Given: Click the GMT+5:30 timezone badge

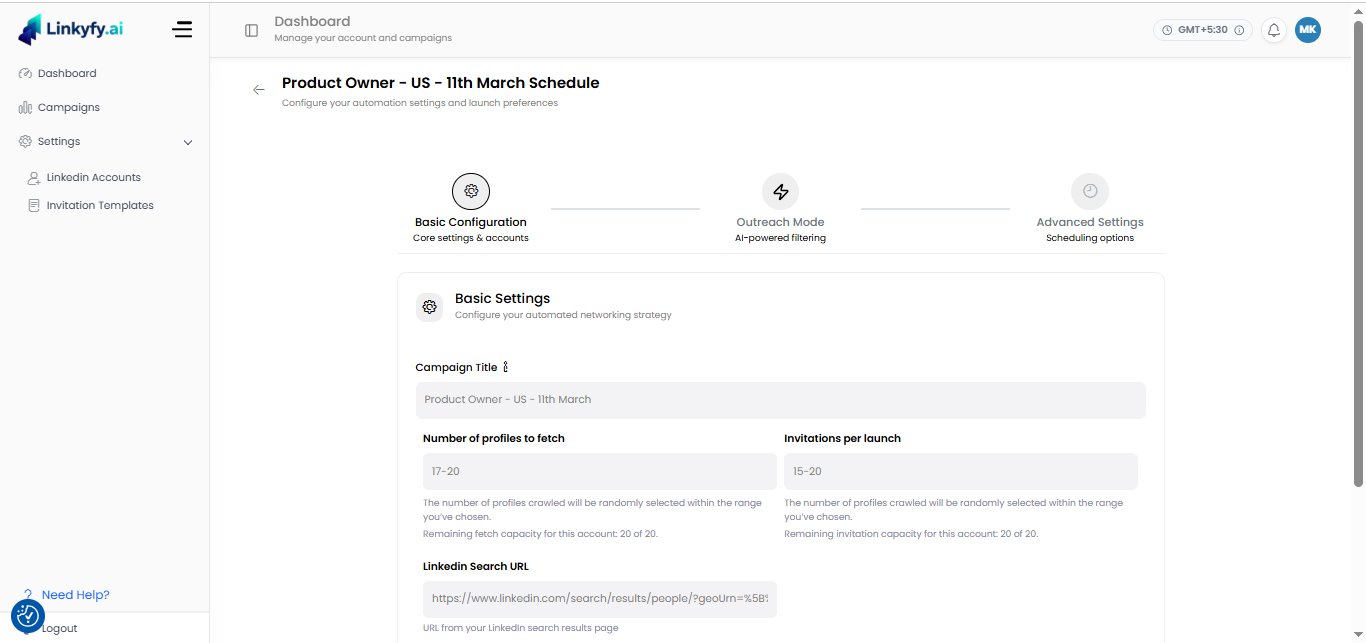Looking at the screenshot, I should [x=1202, y=30].
